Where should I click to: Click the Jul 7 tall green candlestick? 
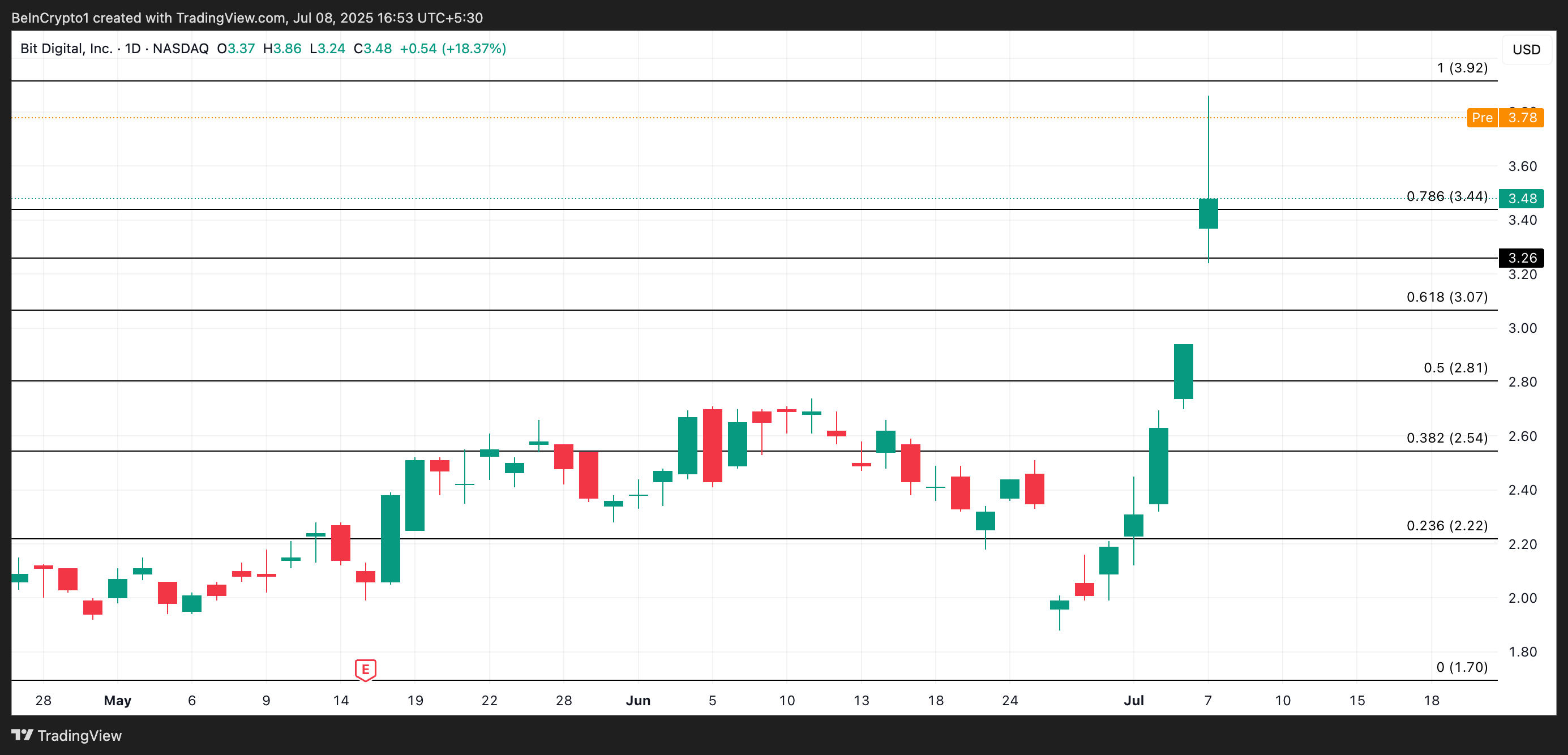[1208, 213]
